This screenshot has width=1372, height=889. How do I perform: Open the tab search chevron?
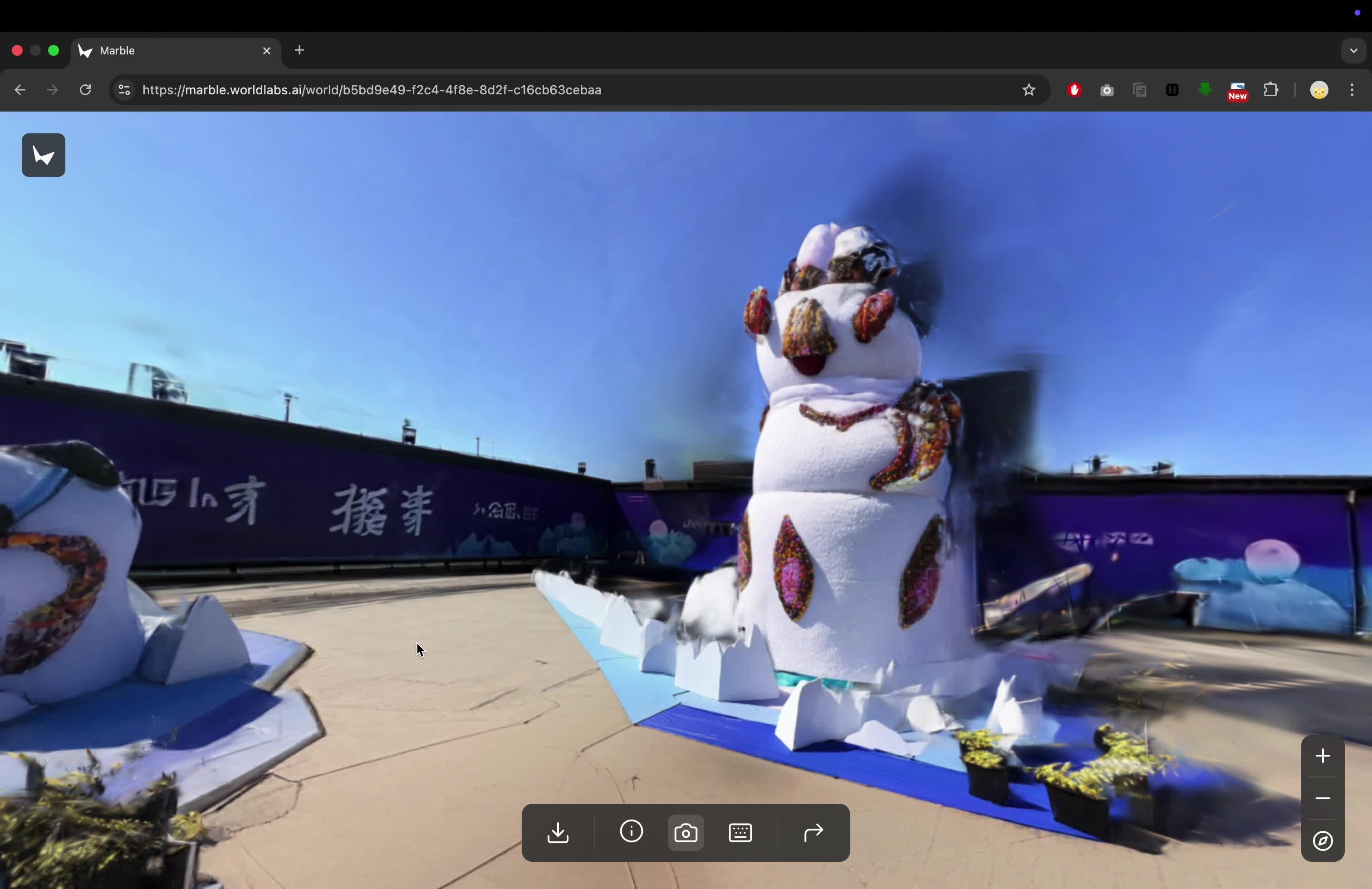coord(1353,51)
